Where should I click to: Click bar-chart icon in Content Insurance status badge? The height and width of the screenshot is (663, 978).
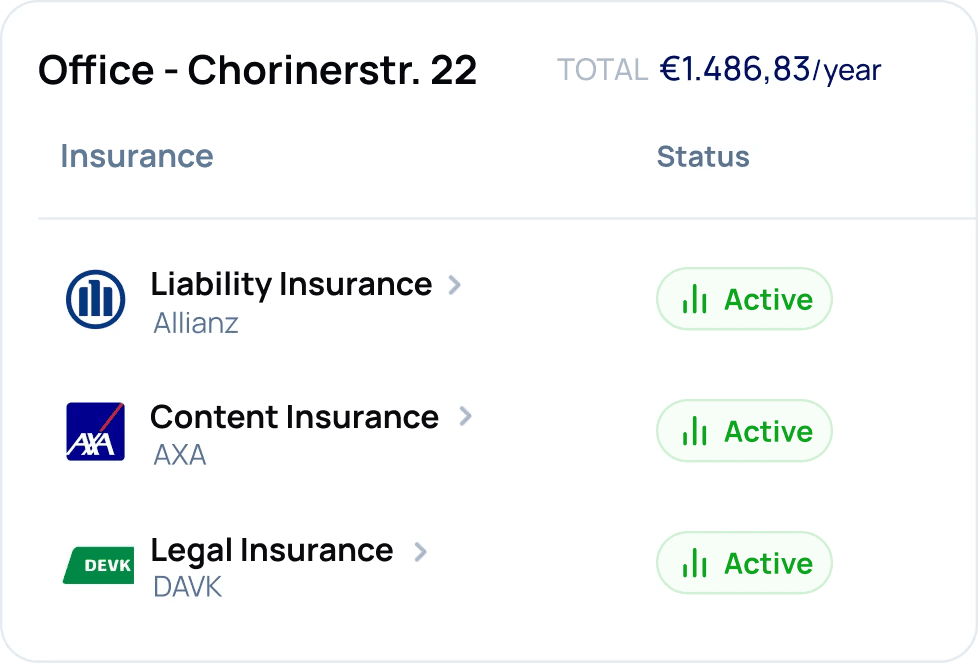click(694, 432)
